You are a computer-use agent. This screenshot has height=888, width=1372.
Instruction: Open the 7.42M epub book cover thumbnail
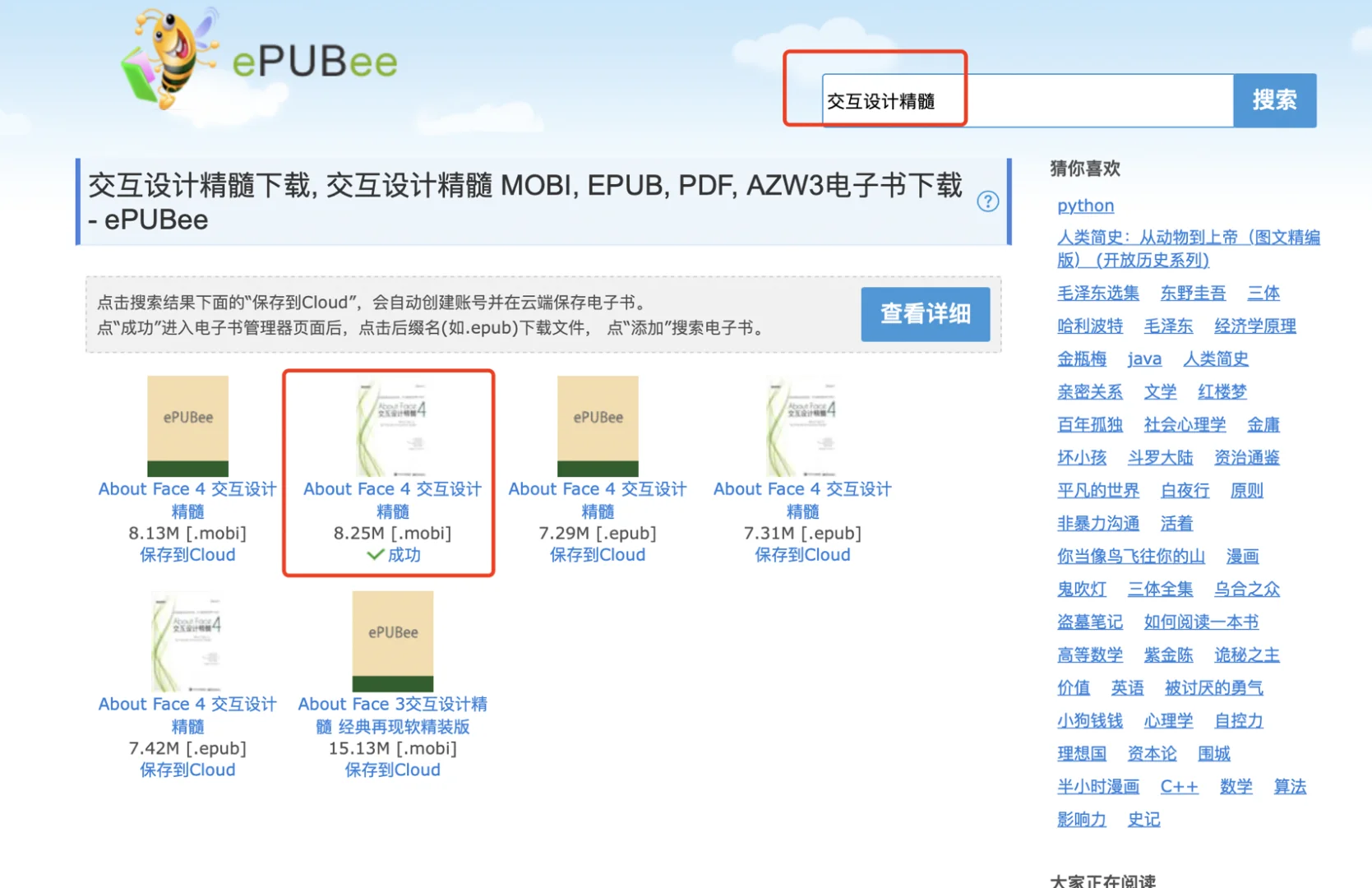187,641
